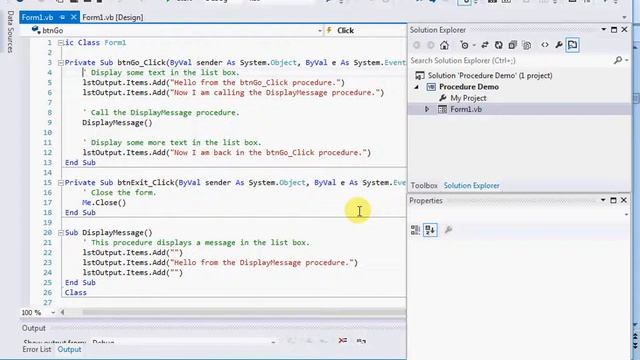Click comment 'Close the form.' line
Screen dimensions: 640x360
[119, 193]
